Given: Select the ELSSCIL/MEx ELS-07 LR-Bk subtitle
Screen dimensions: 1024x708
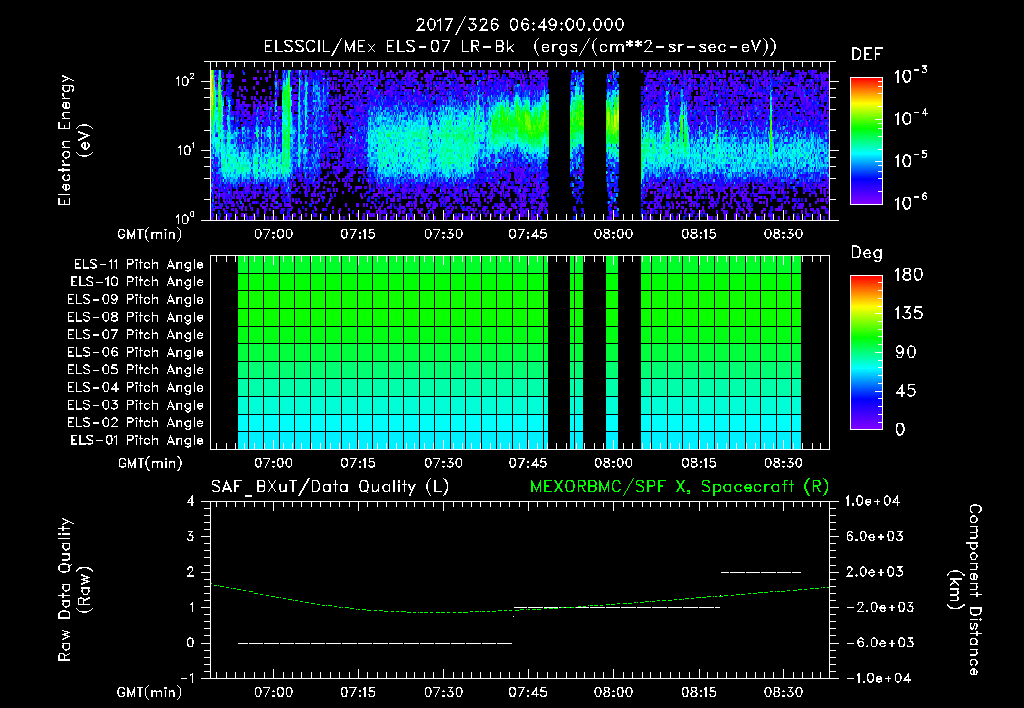Looking at the screenshot, I should [520, 47].
